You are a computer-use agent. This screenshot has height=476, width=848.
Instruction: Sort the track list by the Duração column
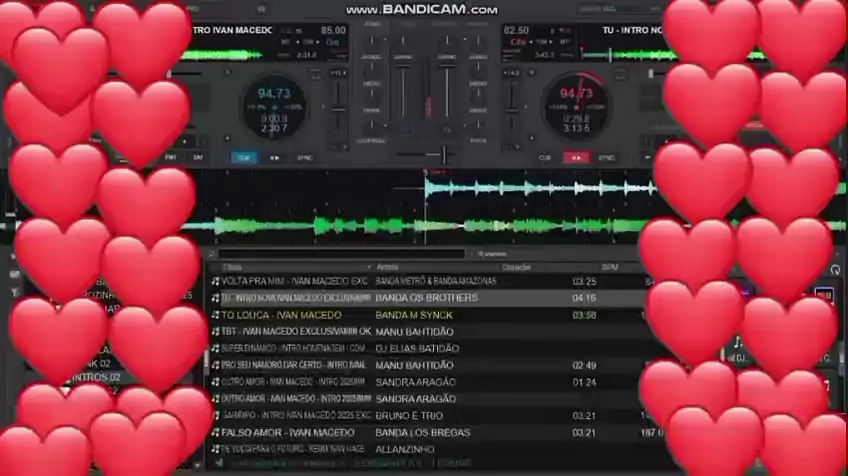(516, 267)
